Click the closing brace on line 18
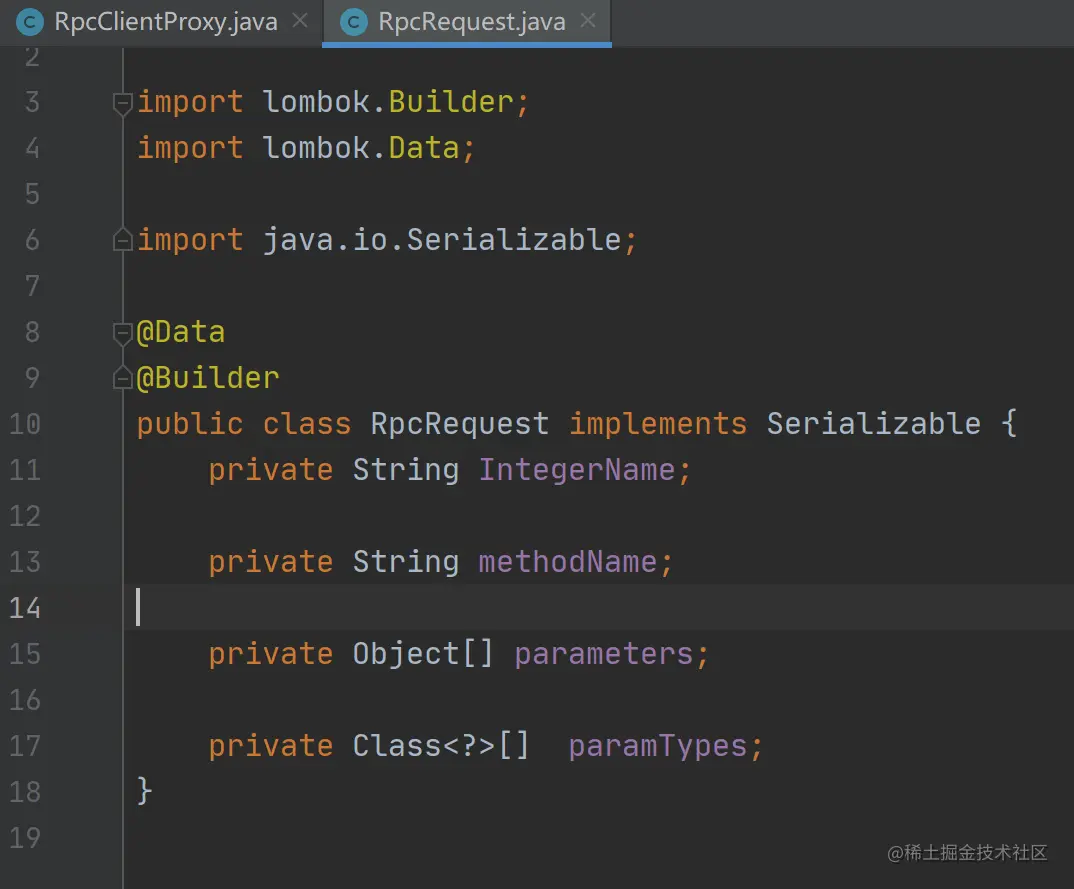Viewport: 1074px width, 889px height. click(x=145, y=792)
